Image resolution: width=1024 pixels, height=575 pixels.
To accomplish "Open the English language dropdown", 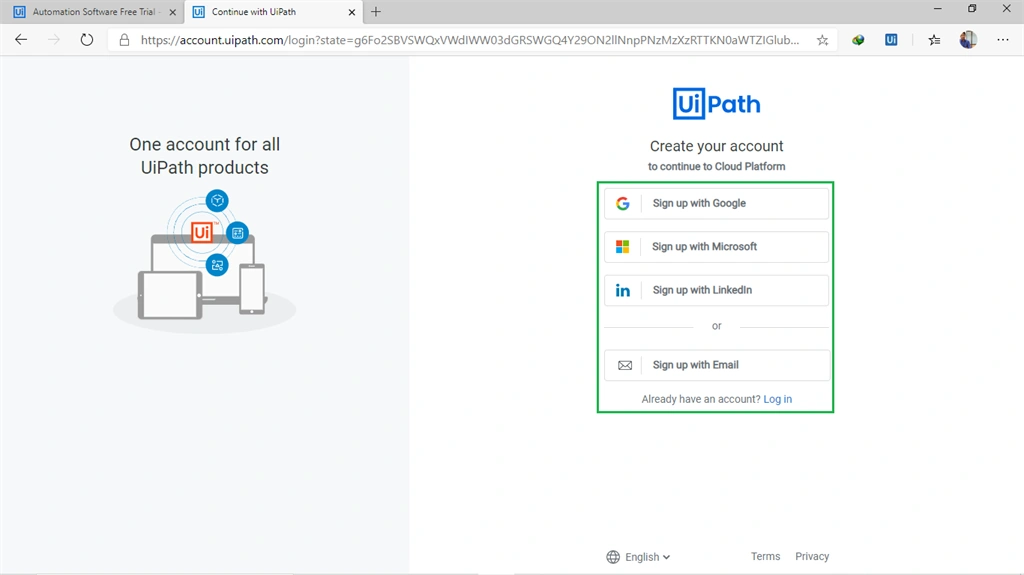I will [647, 557].
